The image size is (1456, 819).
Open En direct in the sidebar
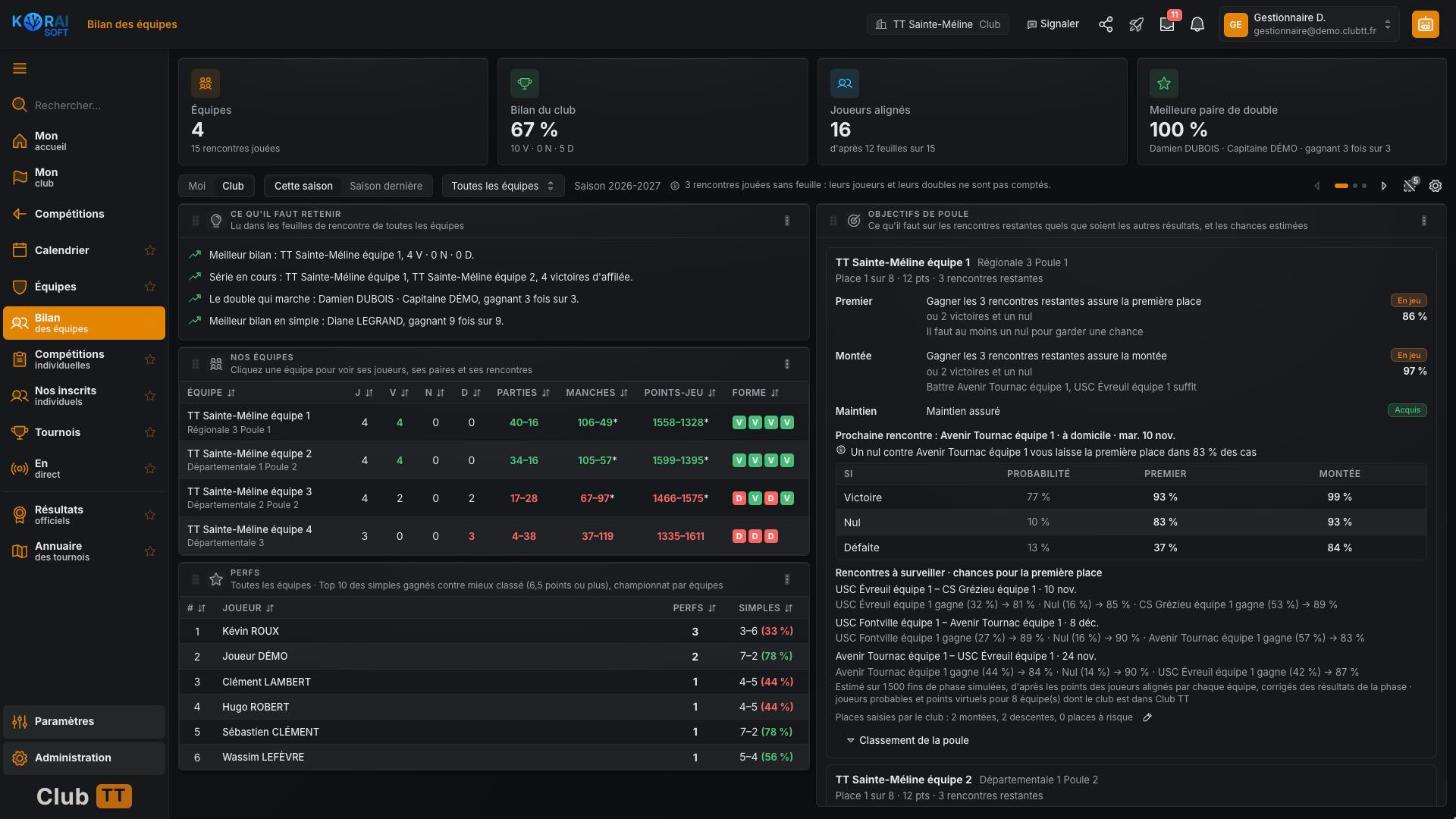coord(84,469)
